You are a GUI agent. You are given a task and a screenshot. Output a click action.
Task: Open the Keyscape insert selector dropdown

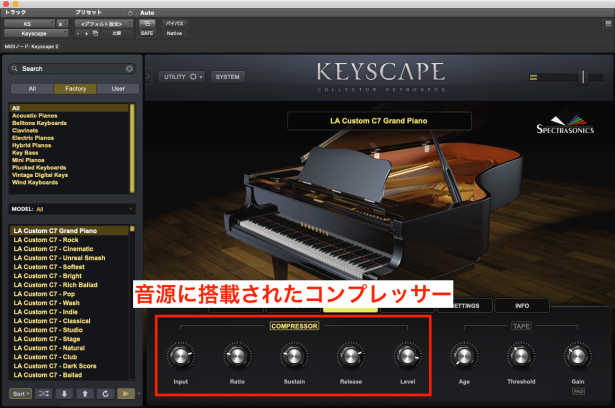36,34
